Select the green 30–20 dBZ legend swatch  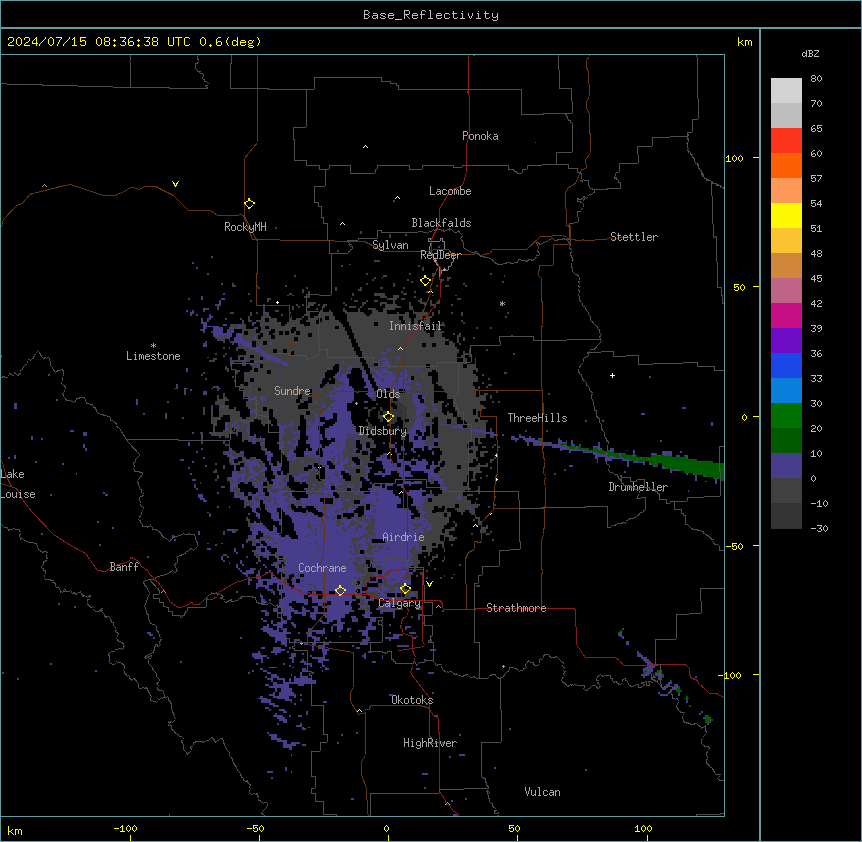click(x=786, y=416)
